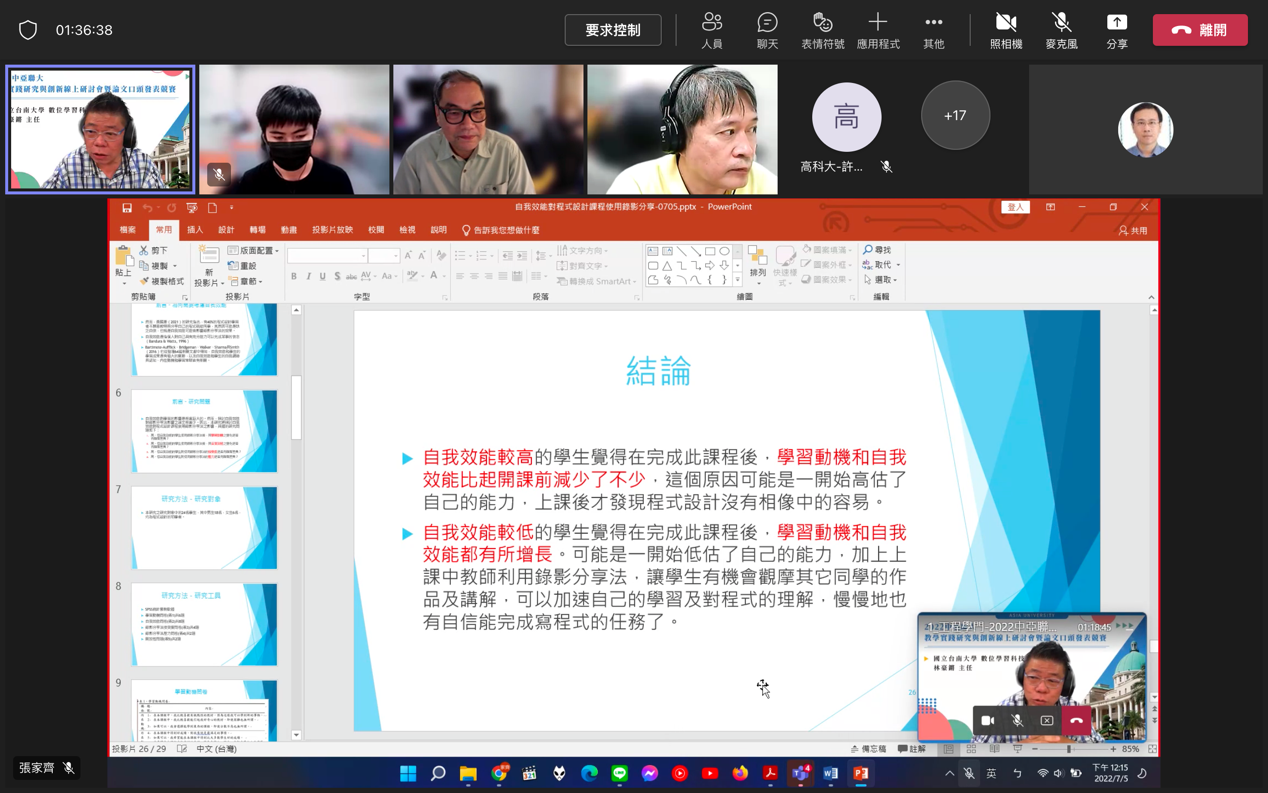The width and height of the screenshot is (1268, 793).
Task: Toggle Italic formatting
Action: click(x=308, y=276)
